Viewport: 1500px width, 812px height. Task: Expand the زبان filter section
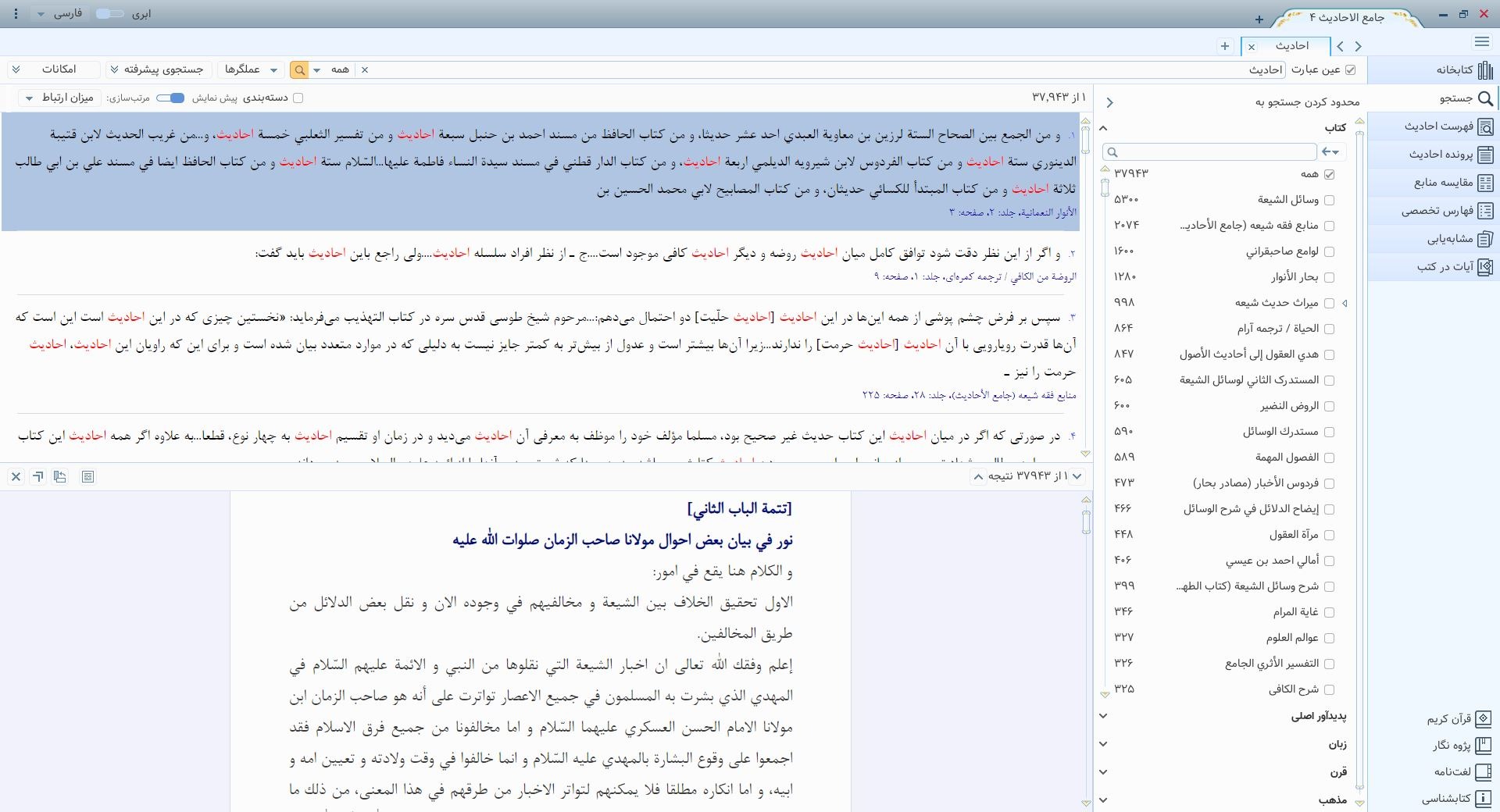(1103, 744)
